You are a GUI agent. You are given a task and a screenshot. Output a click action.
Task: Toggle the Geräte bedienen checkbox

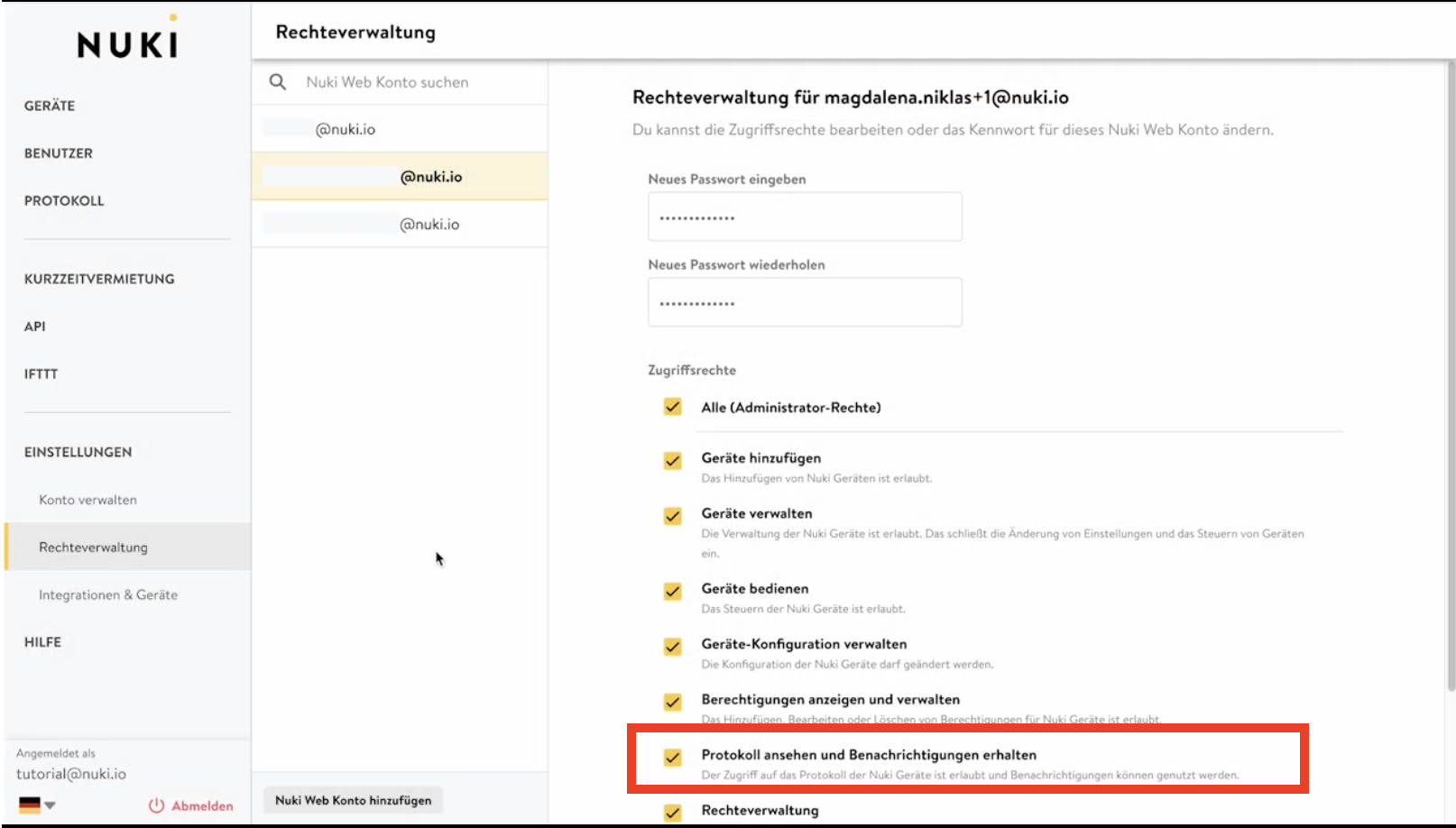pos(672,592)
